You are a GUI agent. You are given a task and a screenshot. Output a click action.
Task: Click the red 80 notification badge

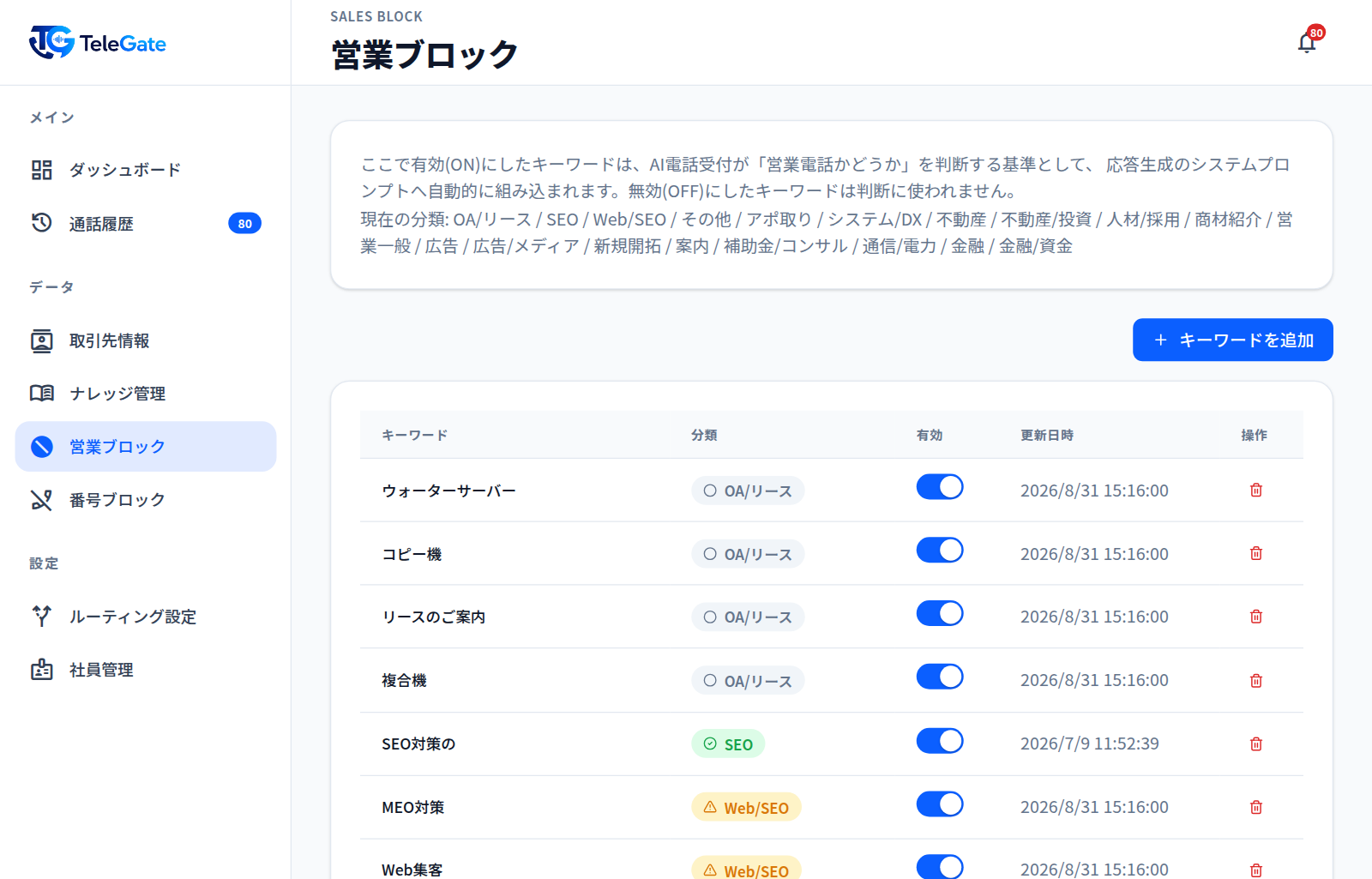1316,33
